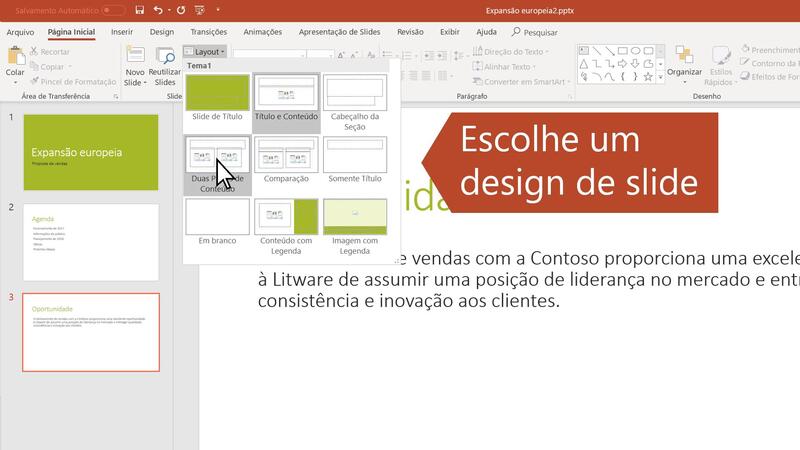Click the Save icon in quick access toolbar
800x450 pixels.
tap(140, 10)
